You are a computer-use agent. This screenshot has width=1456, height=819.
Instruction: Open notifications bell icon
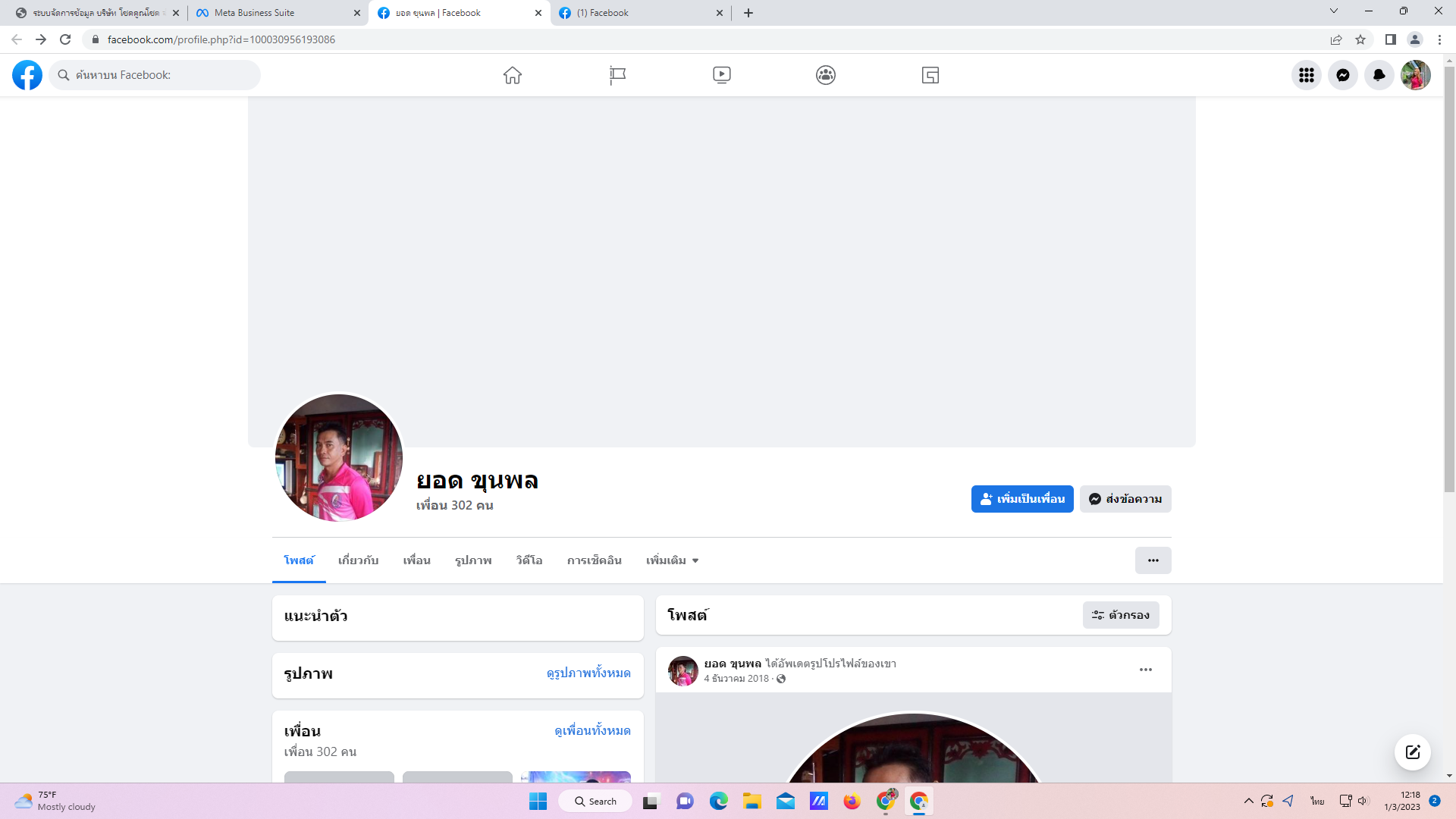point(1379,75)
